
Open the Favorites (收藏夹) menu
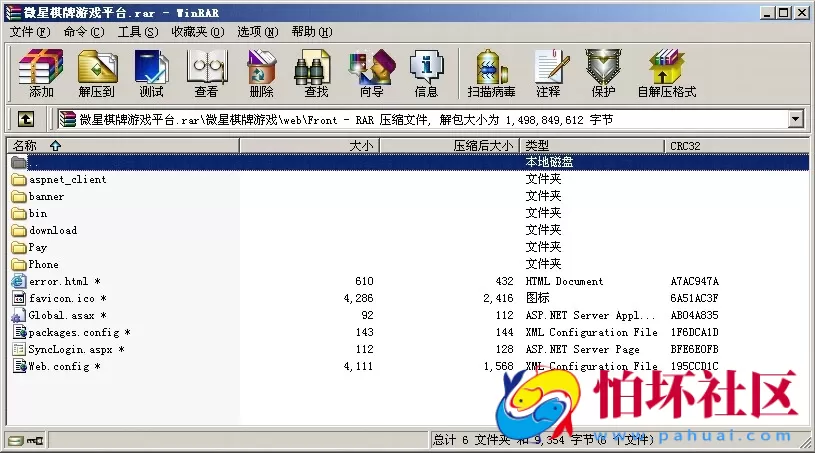click(x=198, y=32)
